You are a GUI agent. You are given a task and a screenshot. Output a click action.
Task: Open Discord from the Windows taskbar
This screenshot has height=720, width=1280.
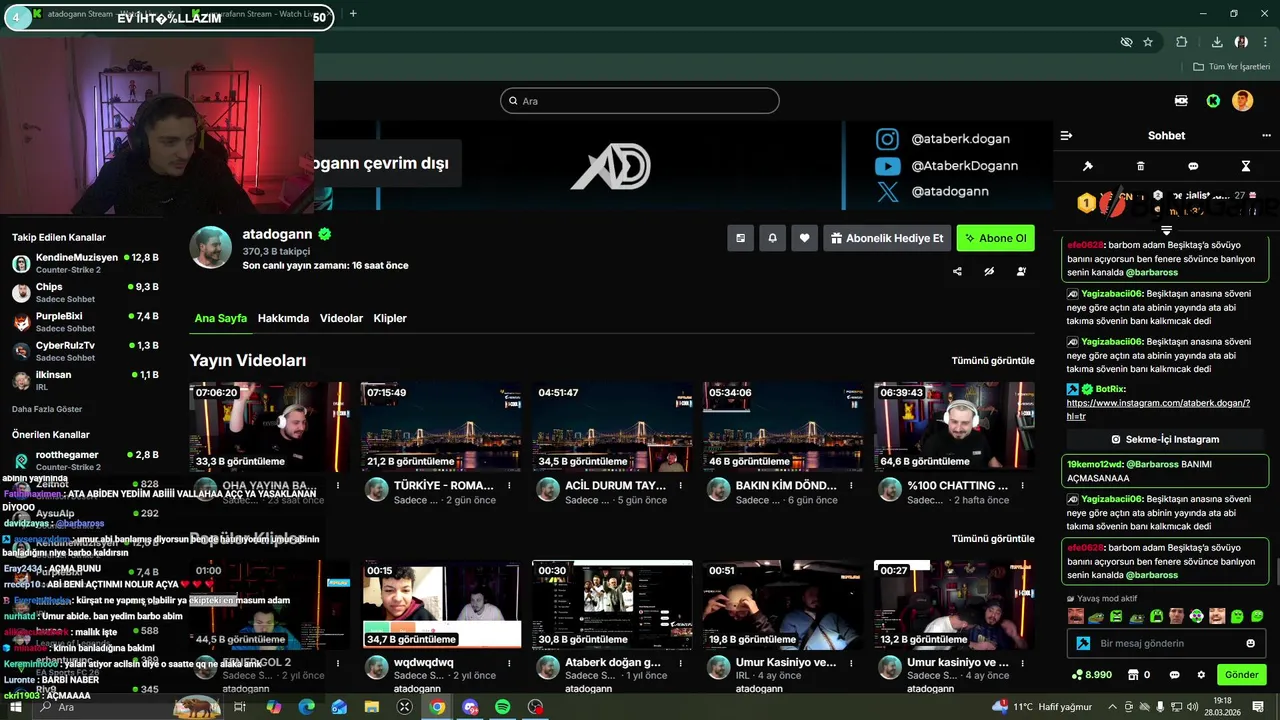[470, 707]
